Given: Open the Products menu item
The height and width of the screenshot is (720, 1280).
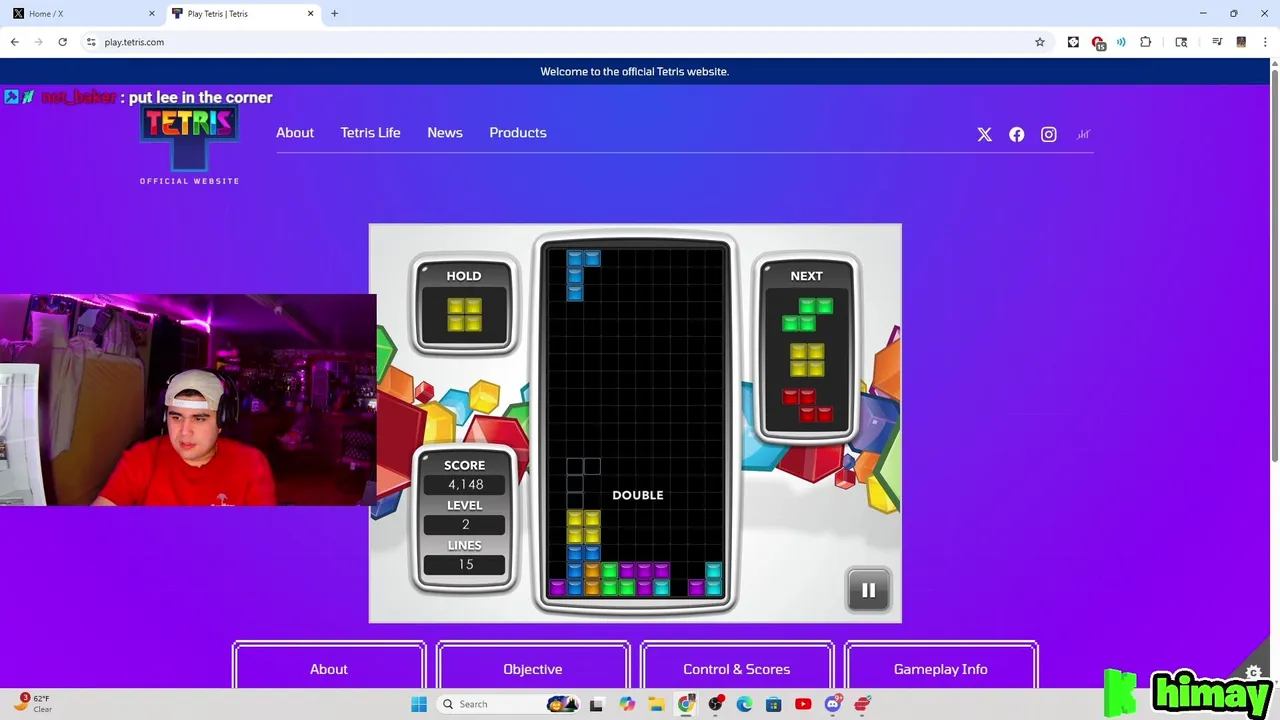Looking at the screenshot, I should pos(518,132).
